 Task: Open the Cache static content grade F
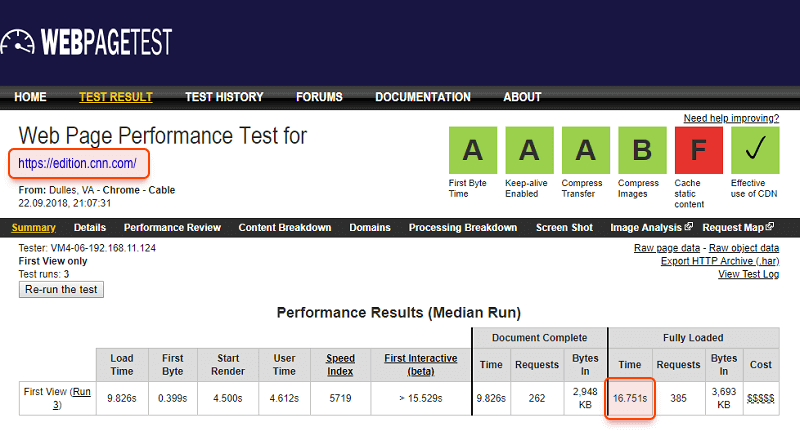click(698, 150)
